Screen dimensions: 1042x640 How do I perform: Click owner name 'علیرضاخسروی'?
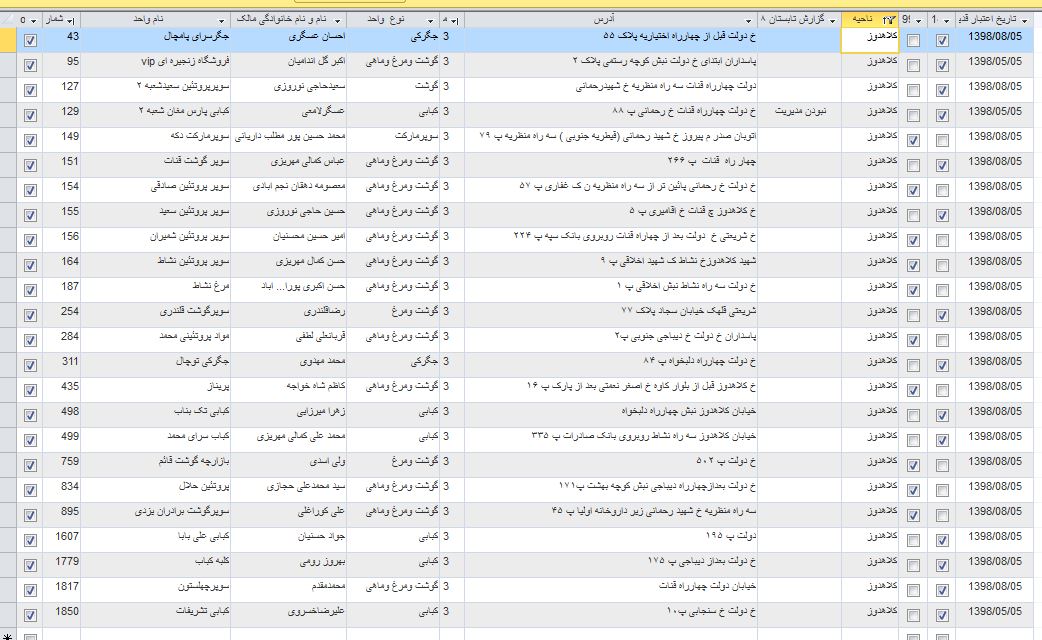[x=316, y=611]
